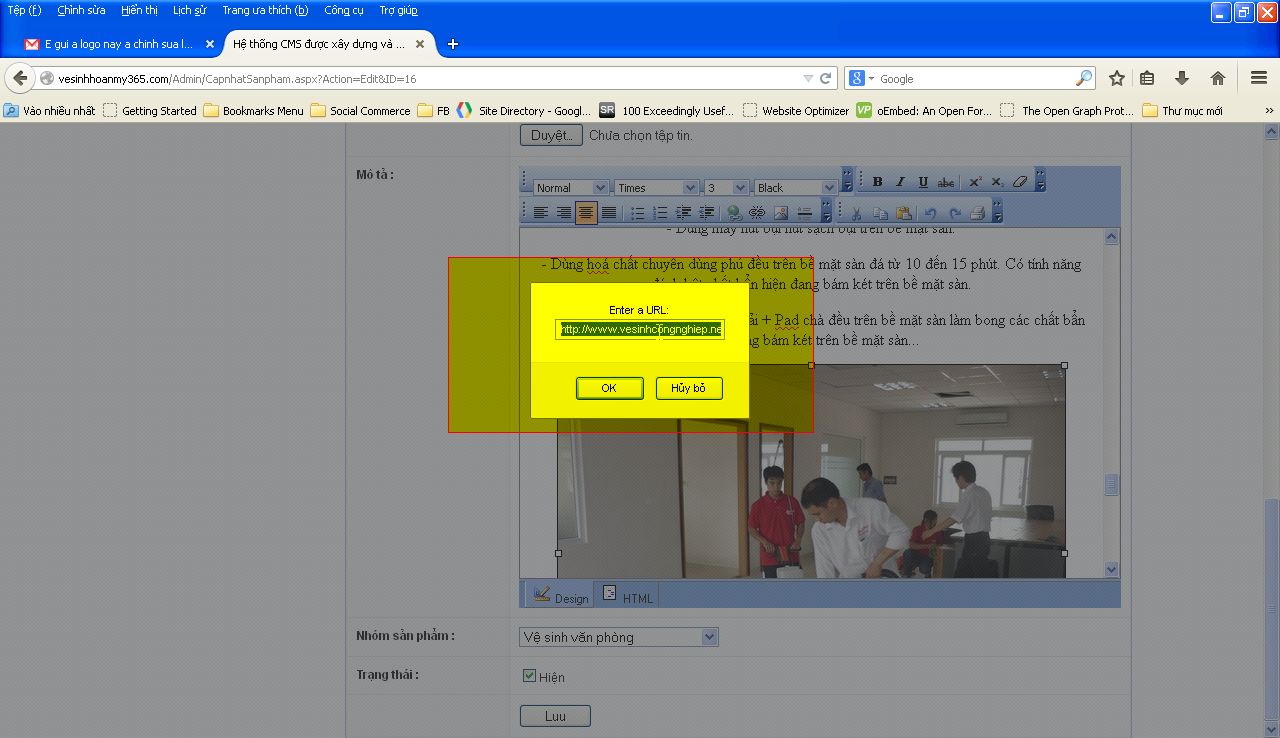Click the Duyệt file browse button
The height and width of the screenshot is (738, 1280).
(x=551, y=135)
